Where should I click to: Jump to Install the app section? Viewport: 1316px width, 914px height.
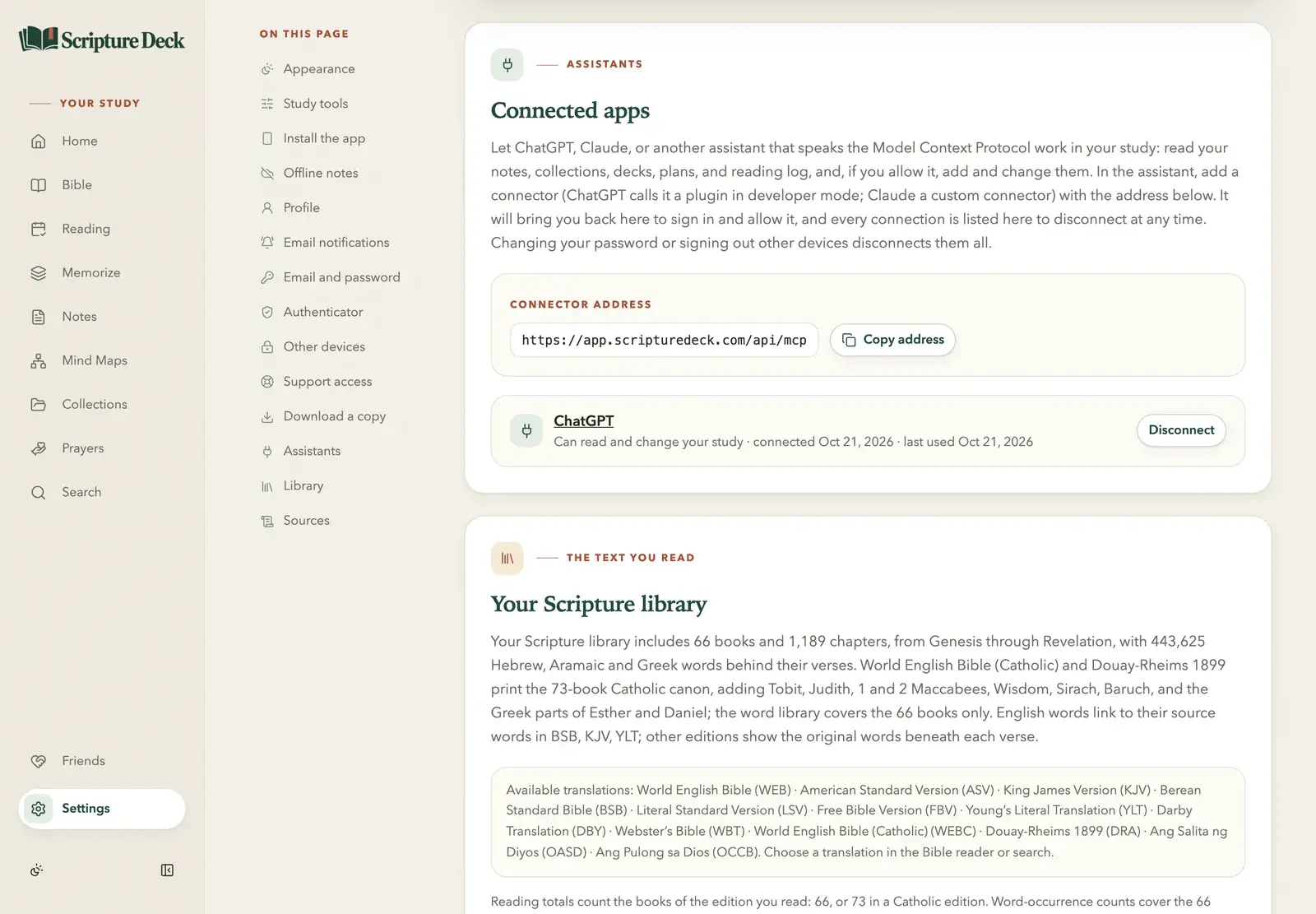pyautogui.click(x=324, y=138)
